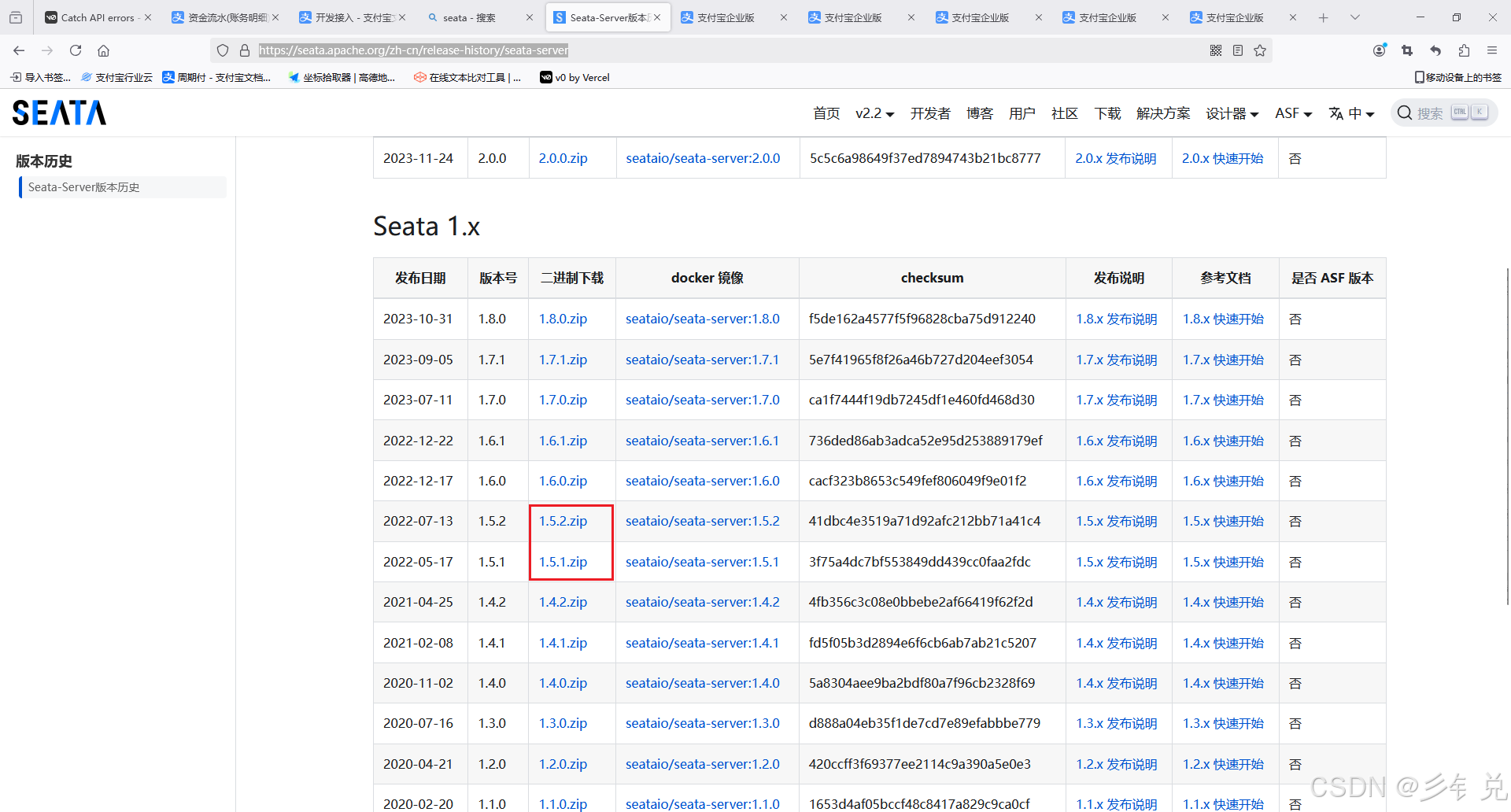Open the 用户 nav item
The height and width of the screenshot is (812, 1511).
(1022, 113)
